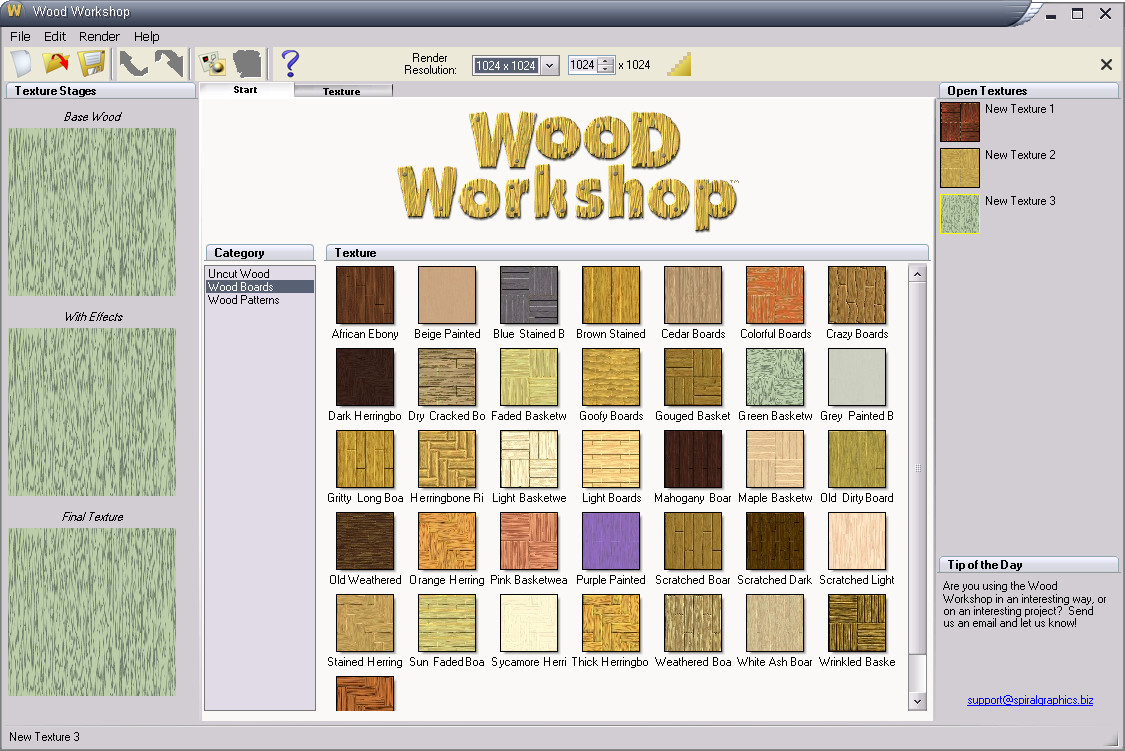This screenshot has height=751, width=1125.
Task: Click the Redo arrow icon
Action: click(169, 64)
